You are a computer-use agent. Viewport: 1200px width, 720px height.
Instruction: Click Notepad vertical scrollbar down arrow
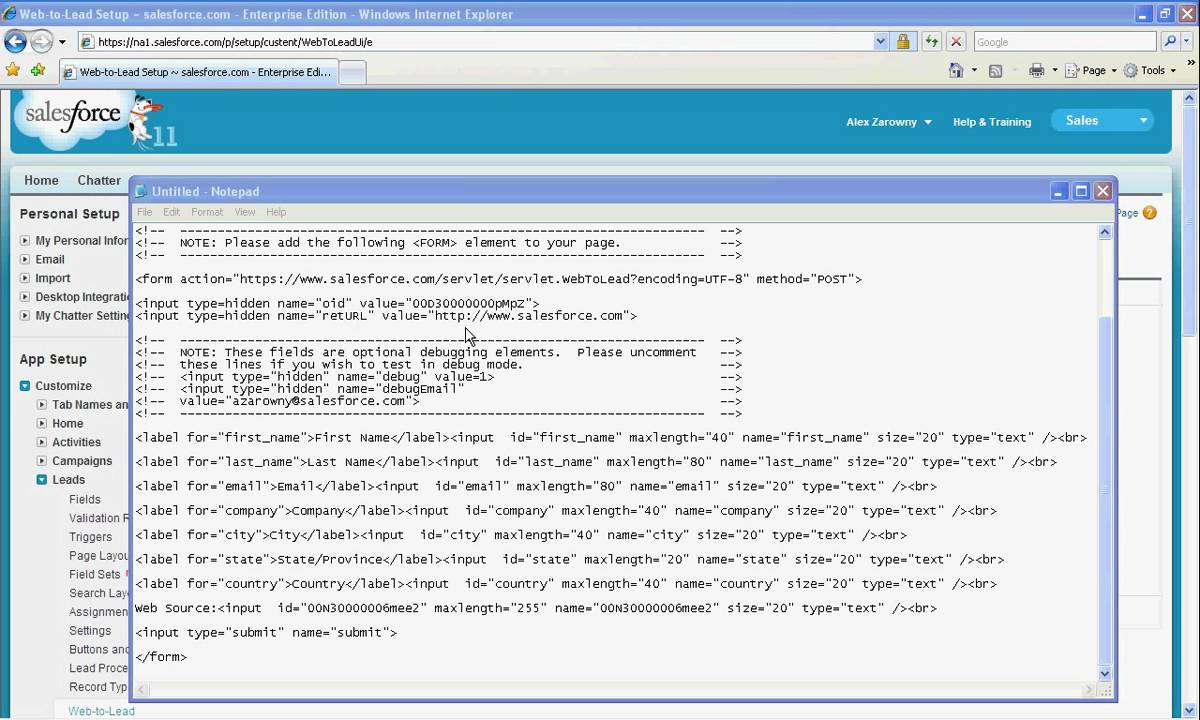[x=1105, y=674]
